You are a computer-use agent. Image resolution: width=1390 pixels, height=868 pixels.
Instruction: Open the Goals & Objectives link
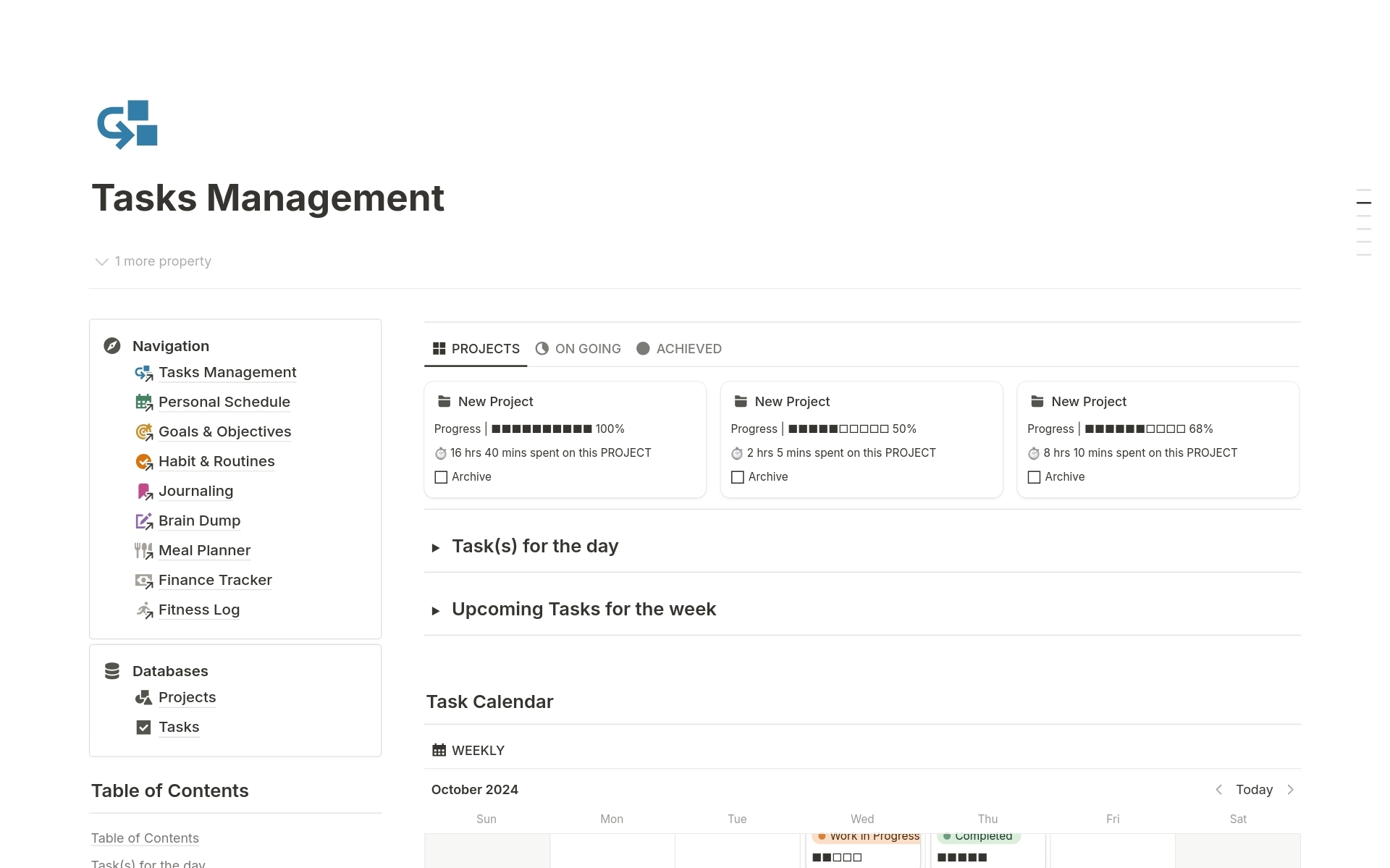pos(225,432)
